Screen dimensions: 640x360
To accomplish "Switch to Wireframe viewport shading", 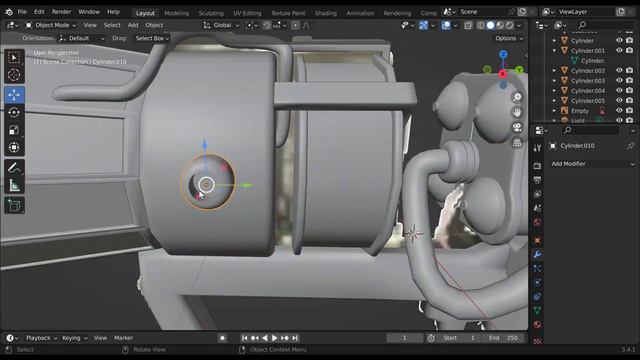I will (x=481, y=25).
